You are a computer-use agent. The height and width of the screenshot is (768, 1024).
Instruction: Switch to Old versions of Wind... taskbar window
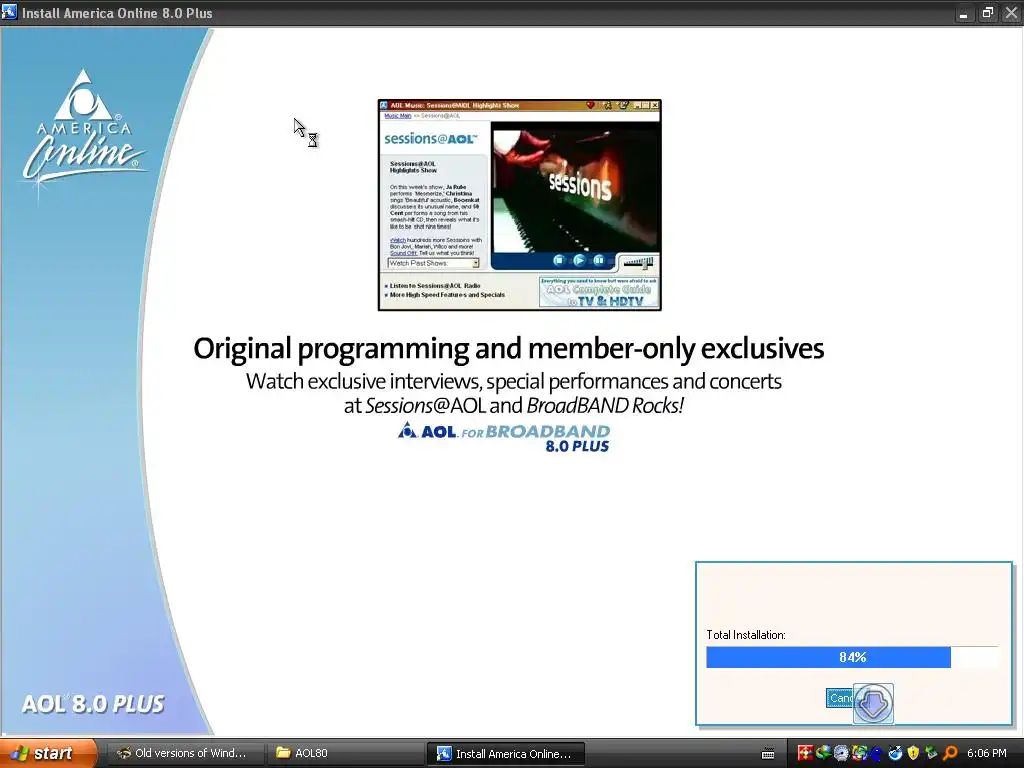pyautogui.click(x=184, y=754)
